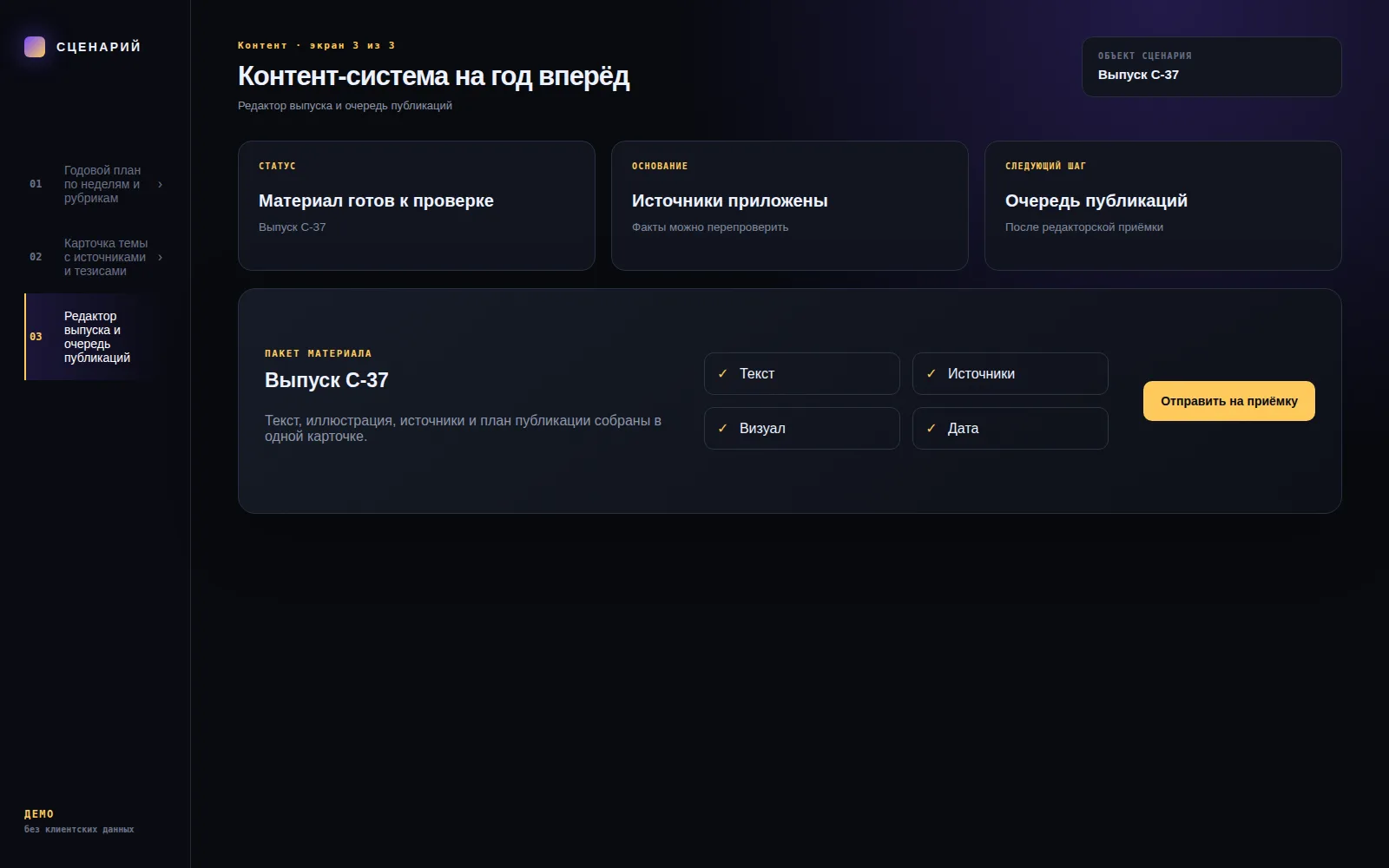Click subtitle Редактор выпуска и очередь публикаций
The width and height of the screenshot is (1389, 868).
pyautogui.click(x=345, y=106)
